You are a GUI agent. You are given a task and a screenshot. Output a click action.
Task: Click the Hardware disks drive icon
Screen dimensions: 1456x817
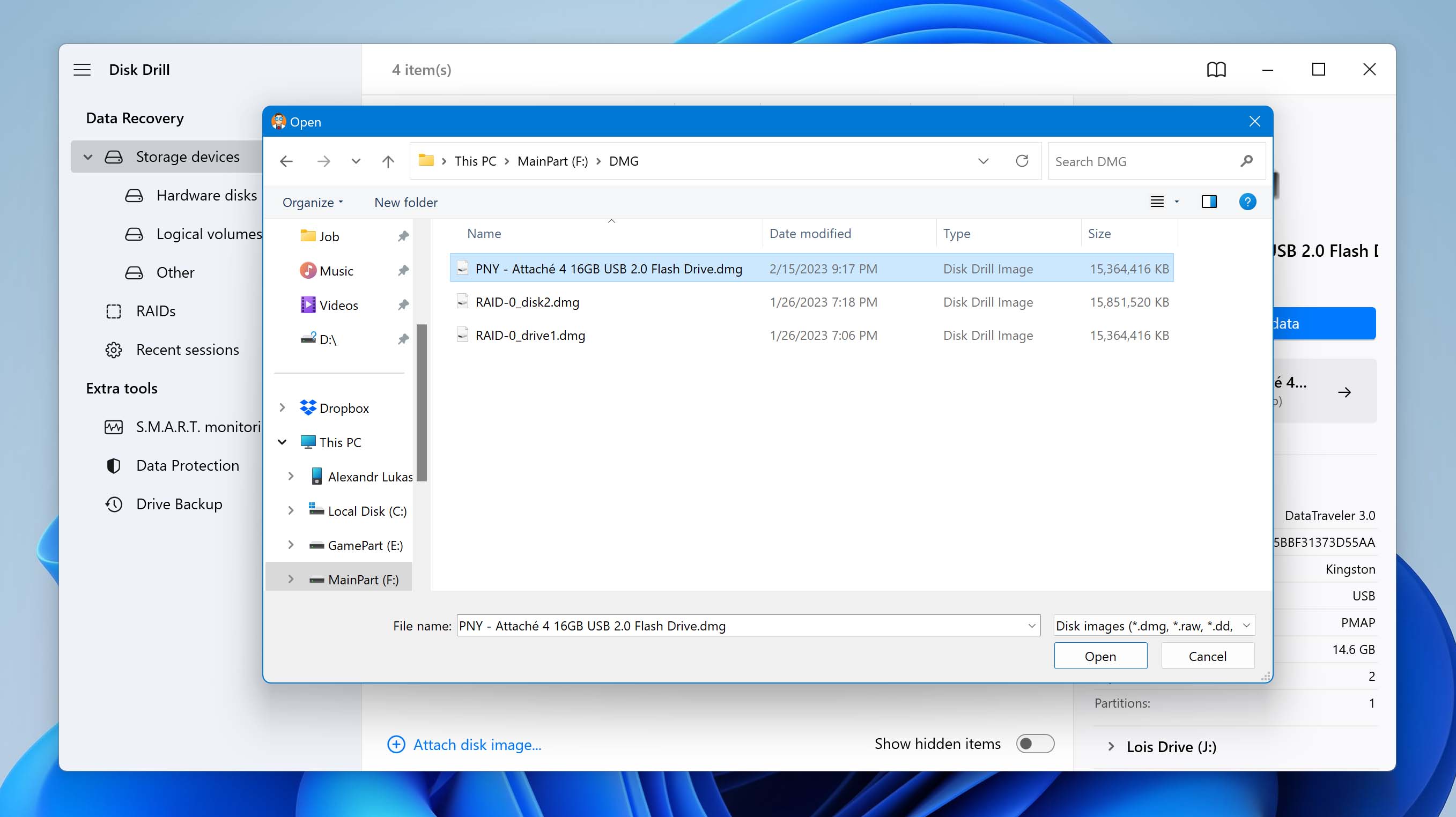tap(134, 196)
